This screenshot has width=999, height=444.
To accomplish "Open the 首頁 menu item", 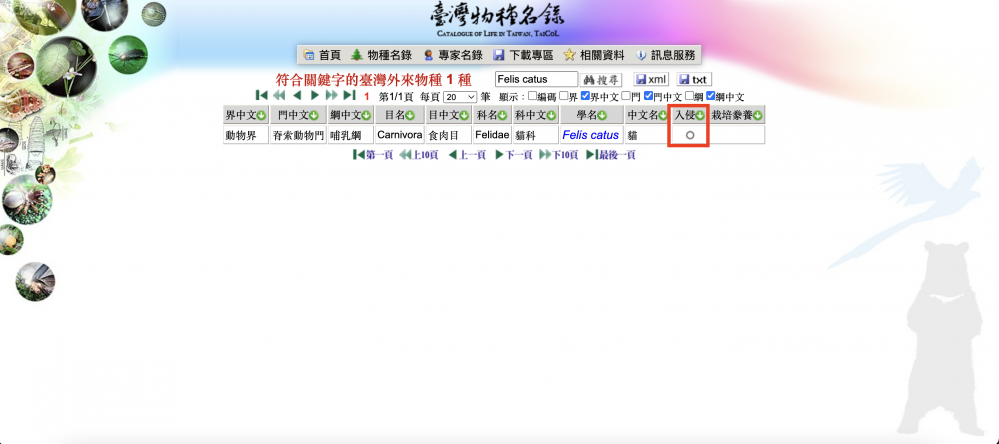I will (322, 55).
